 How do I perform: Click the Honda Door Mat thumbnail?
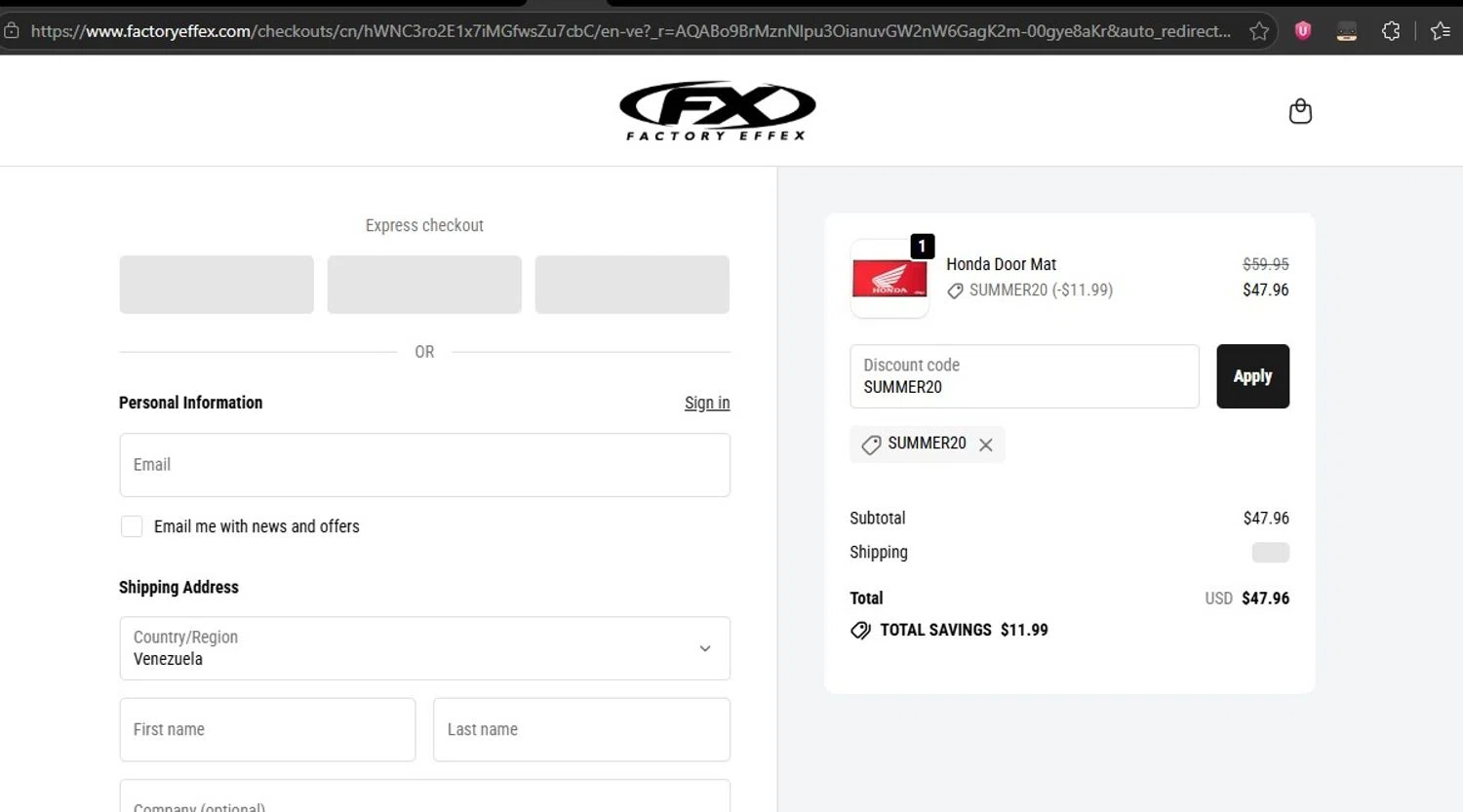click(890, 279)
